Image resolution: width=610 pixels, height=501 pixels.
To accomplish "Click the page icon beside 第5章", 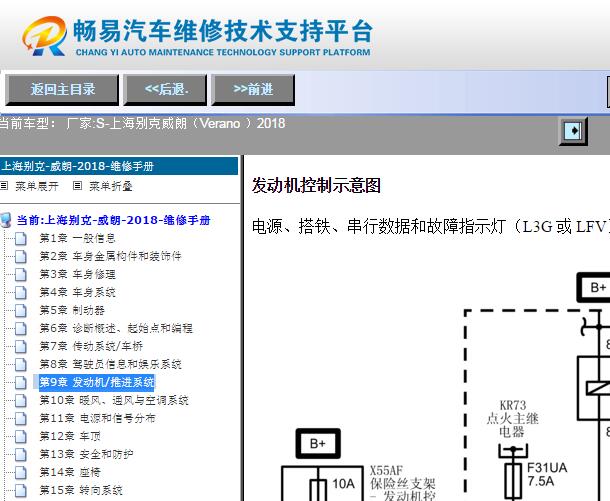I will point(21,310).
